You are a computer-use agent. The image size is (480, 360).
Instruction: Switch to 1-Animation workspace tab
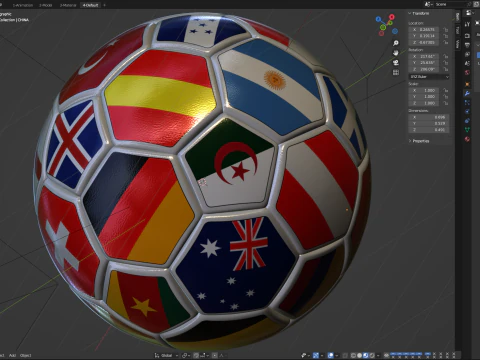coord(23,5)
